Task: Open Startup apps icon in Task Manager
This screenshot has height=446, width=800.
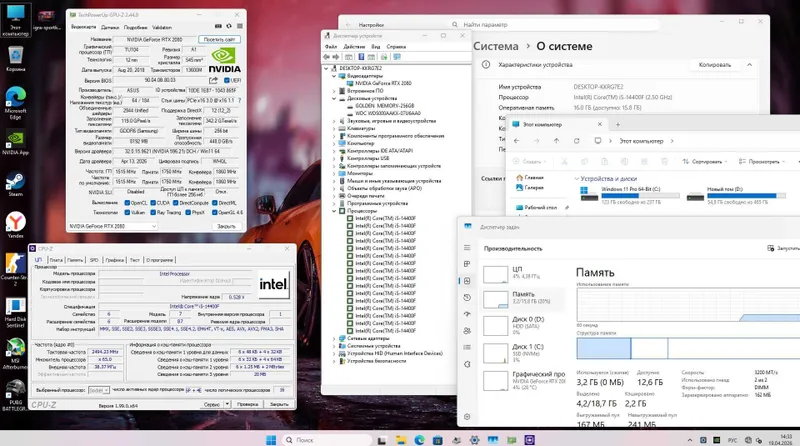Action: coord(467,314)
